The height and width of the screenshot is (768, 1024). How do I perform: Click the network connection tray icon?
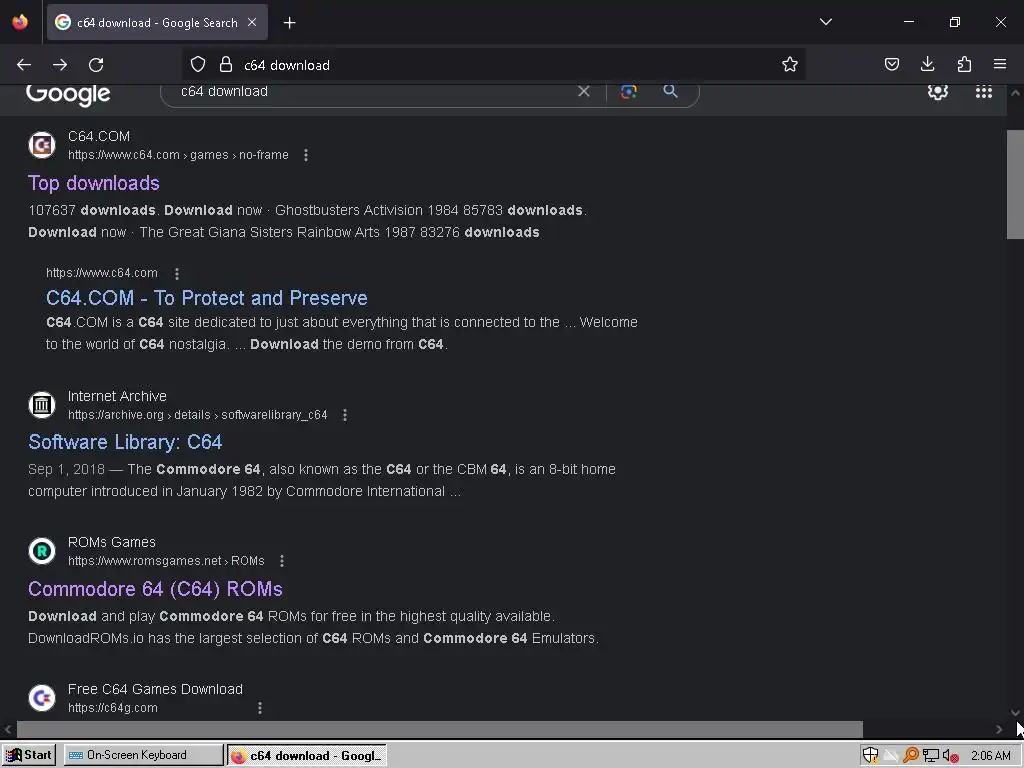[x=931, y=756]
